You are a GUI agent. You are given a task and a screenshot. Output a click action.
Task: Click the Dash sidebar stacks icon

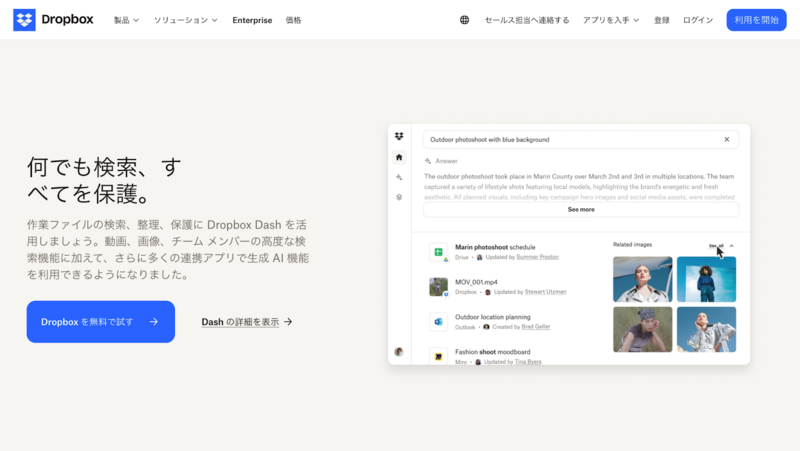coord(399,197)
